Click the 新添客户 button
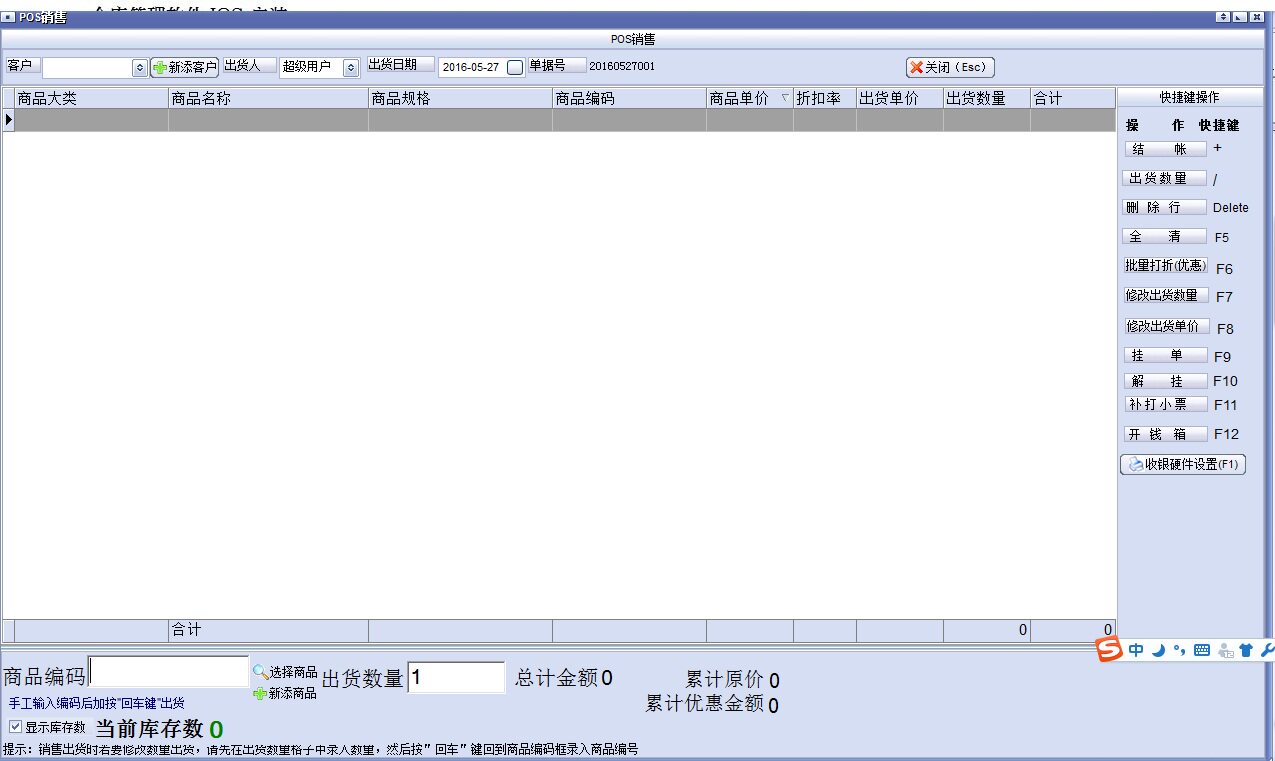This screenshot has height=761, width=1275. tap(185, 67)
